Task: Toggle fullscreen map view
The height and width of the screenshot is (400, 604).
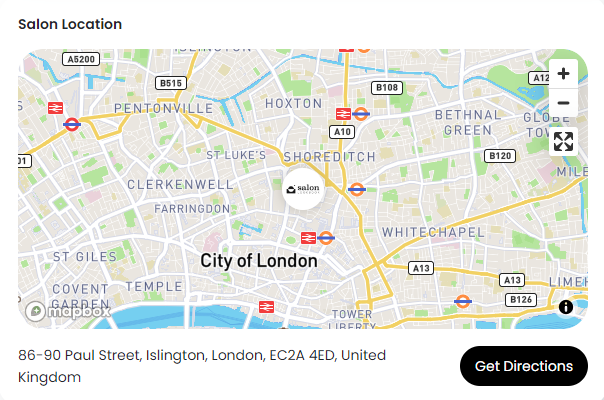Action: (x=563, y=141)
